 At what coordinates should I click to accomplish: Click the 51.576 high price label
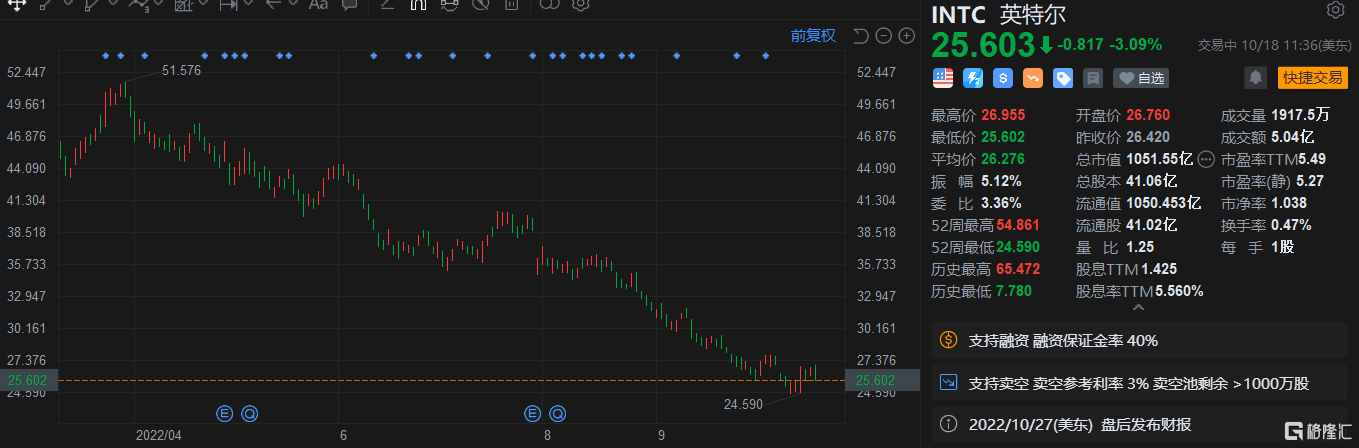tap(181, 70)
